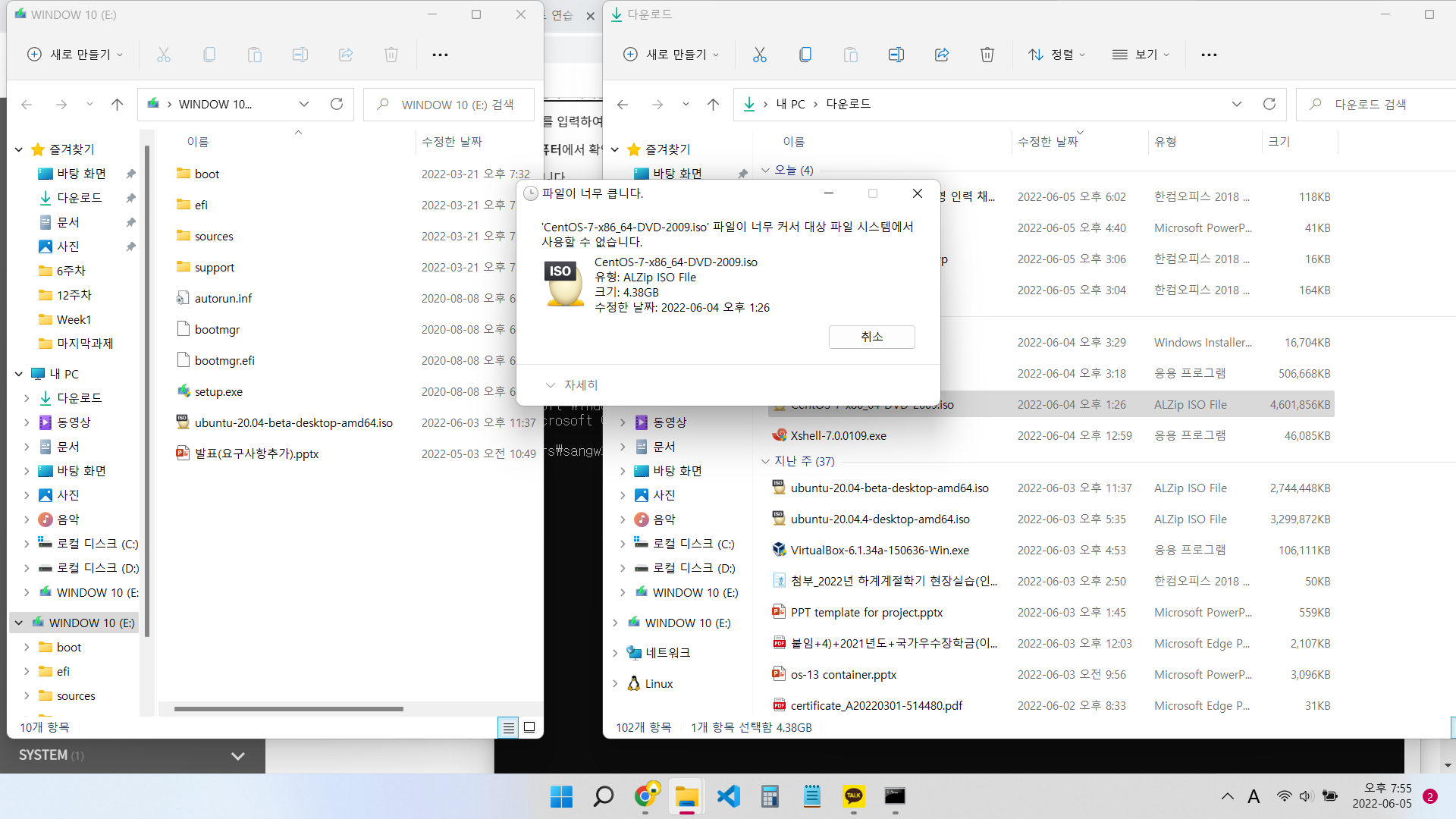Collapse the 지난 주 (37) group
The width and height of the screenshot is (1456, 819).
tap(765, 461)
